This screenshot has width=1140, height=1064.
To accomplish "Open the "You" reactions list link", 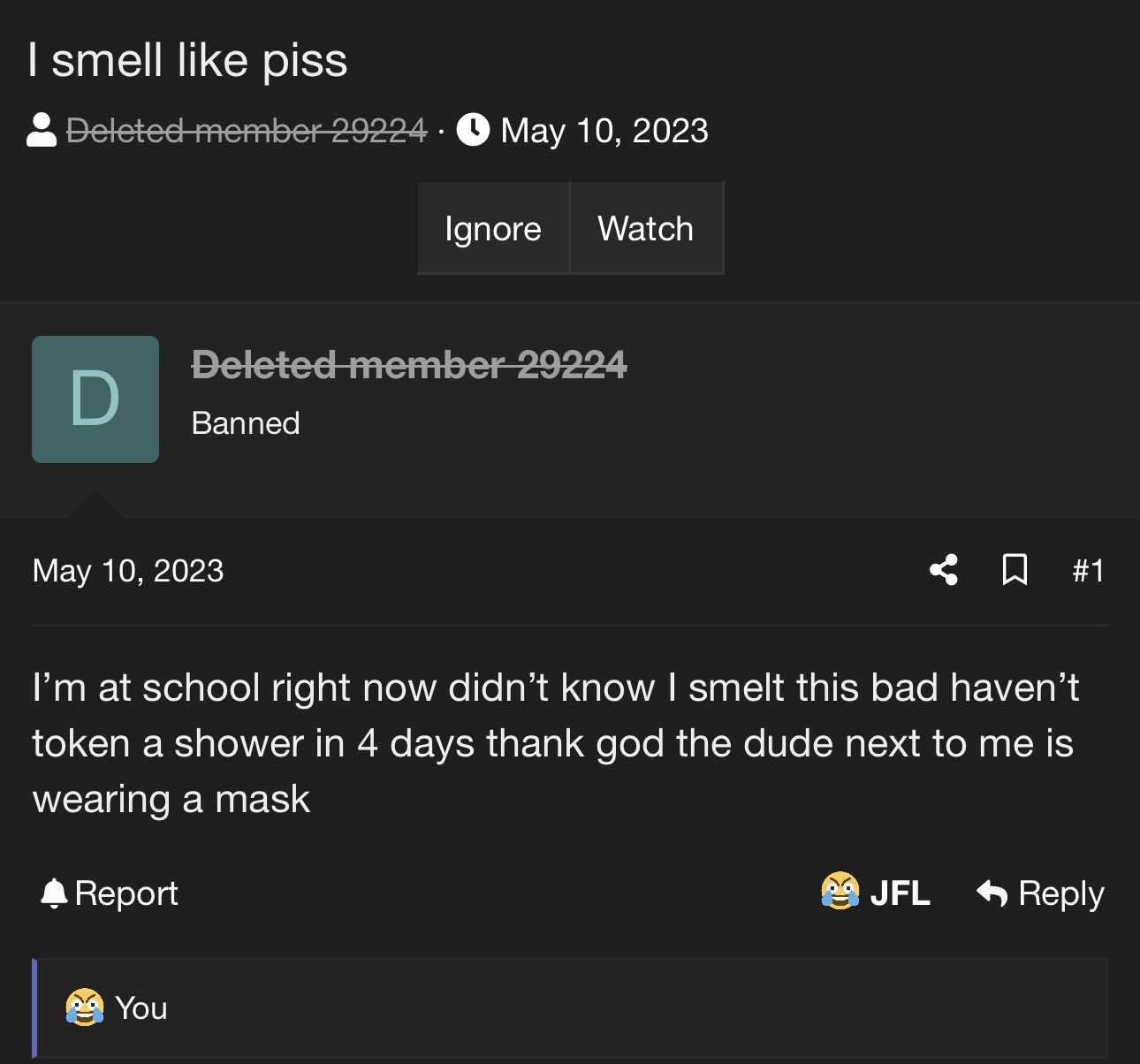I will click(x=141, y=1007).
